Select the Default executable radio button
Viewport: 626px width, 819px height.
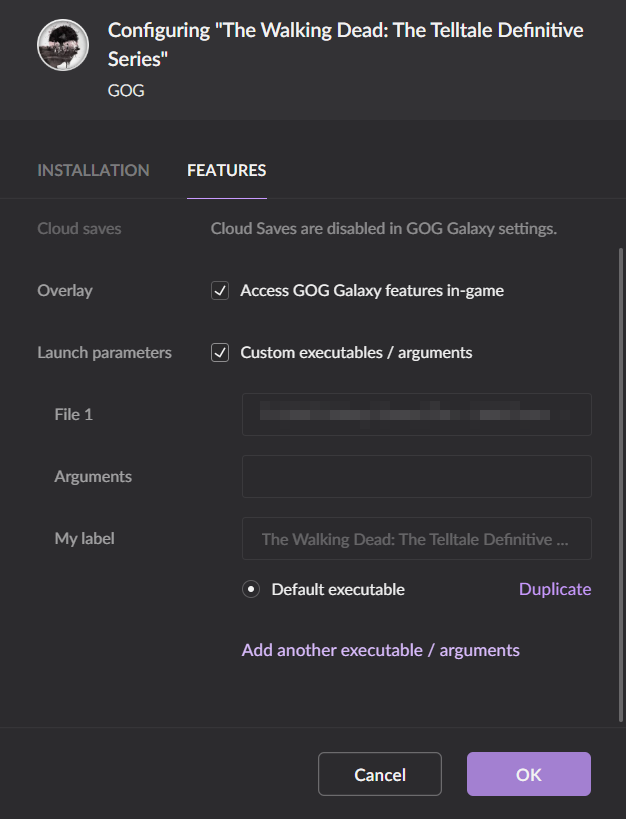[251, 589]
